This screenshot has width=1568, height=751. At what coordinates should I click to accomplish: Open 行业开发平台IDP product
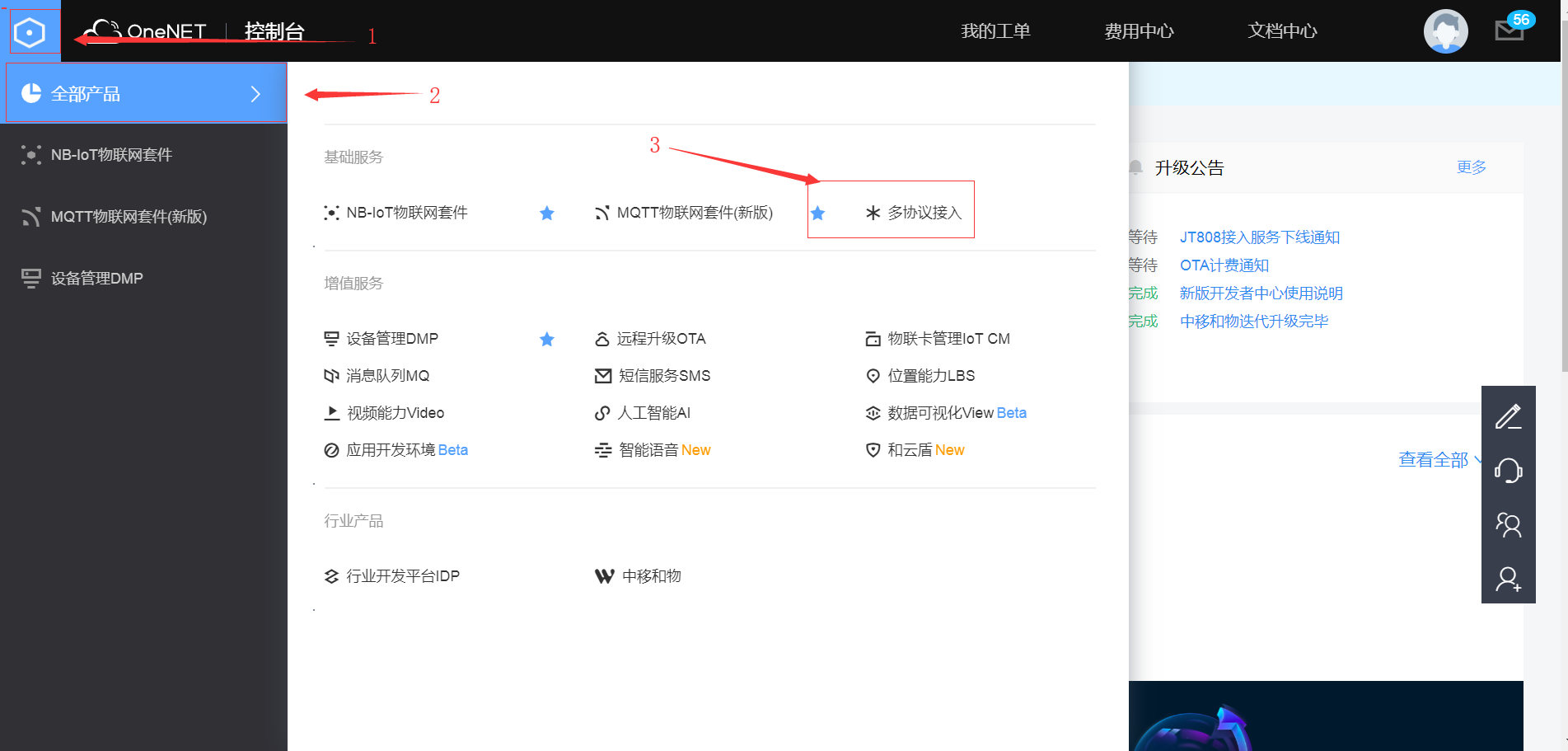click(392, 576)
